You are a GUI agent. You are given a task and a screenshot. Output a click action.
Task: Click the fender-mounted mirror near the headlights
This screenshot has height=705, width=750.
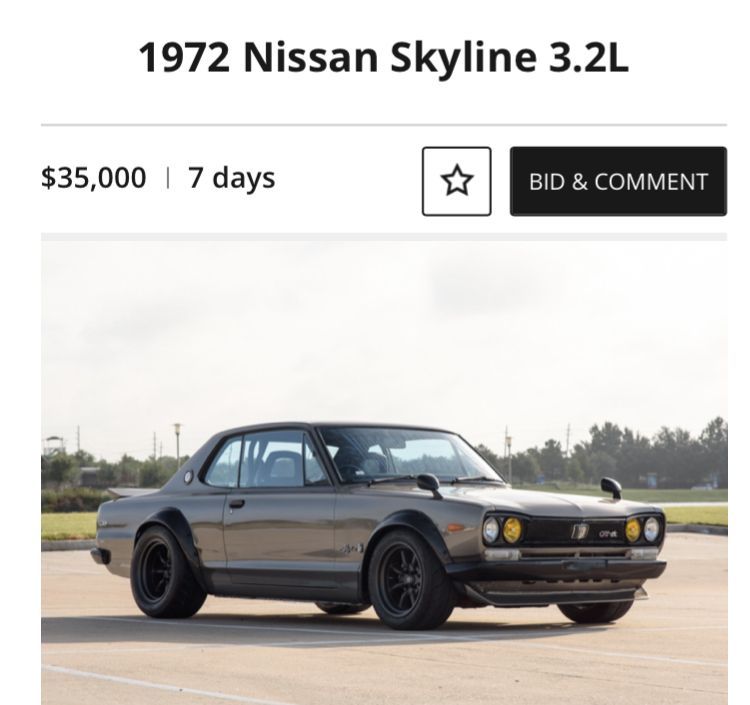pyautogui.click(x=611, y=487)
